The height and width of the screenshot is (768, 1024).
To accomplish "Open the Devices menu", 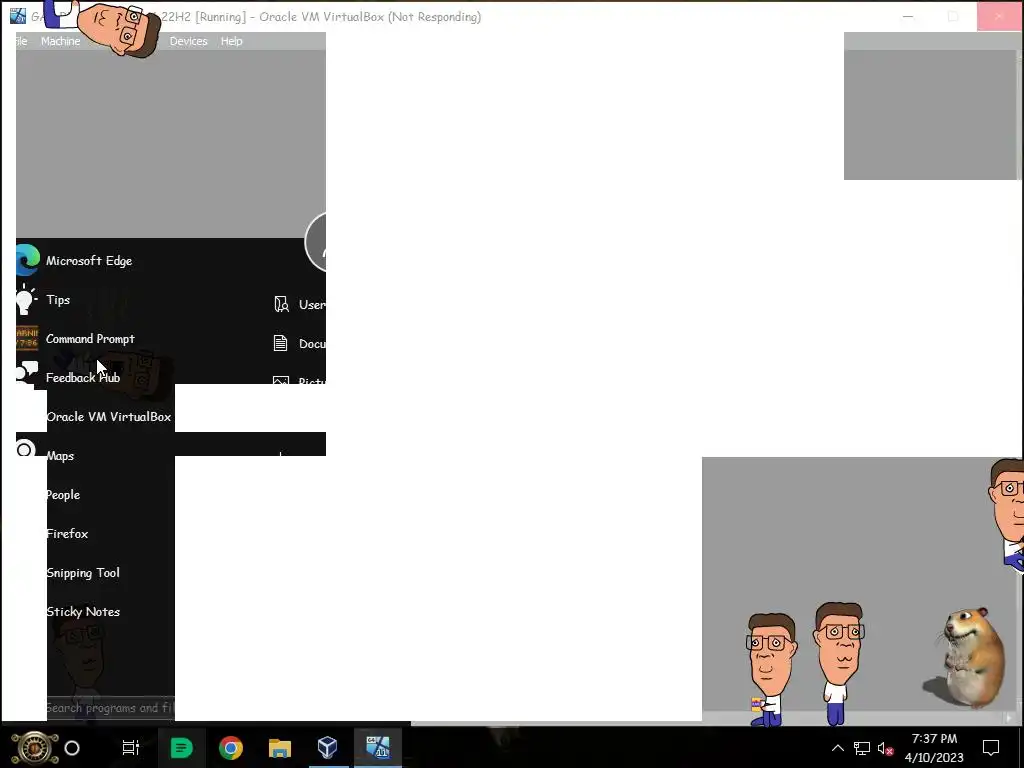I will [188, 41].
